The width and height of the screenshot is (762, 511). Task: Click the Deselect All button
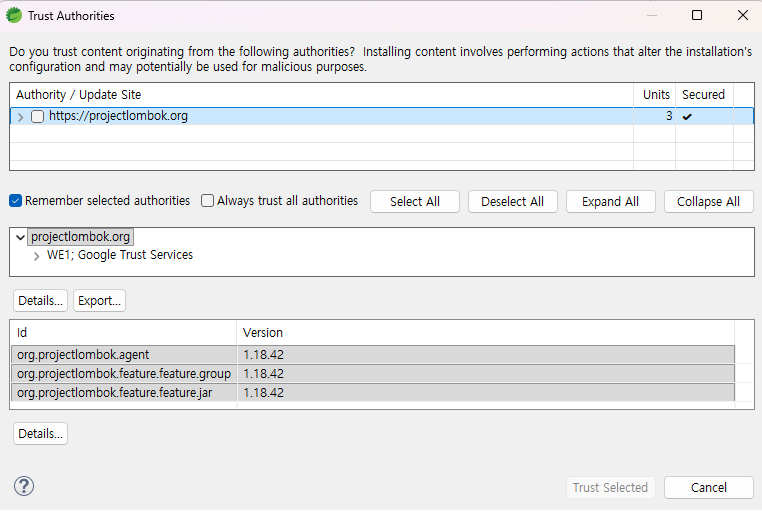pyautogui.click(x=513, y=202)
